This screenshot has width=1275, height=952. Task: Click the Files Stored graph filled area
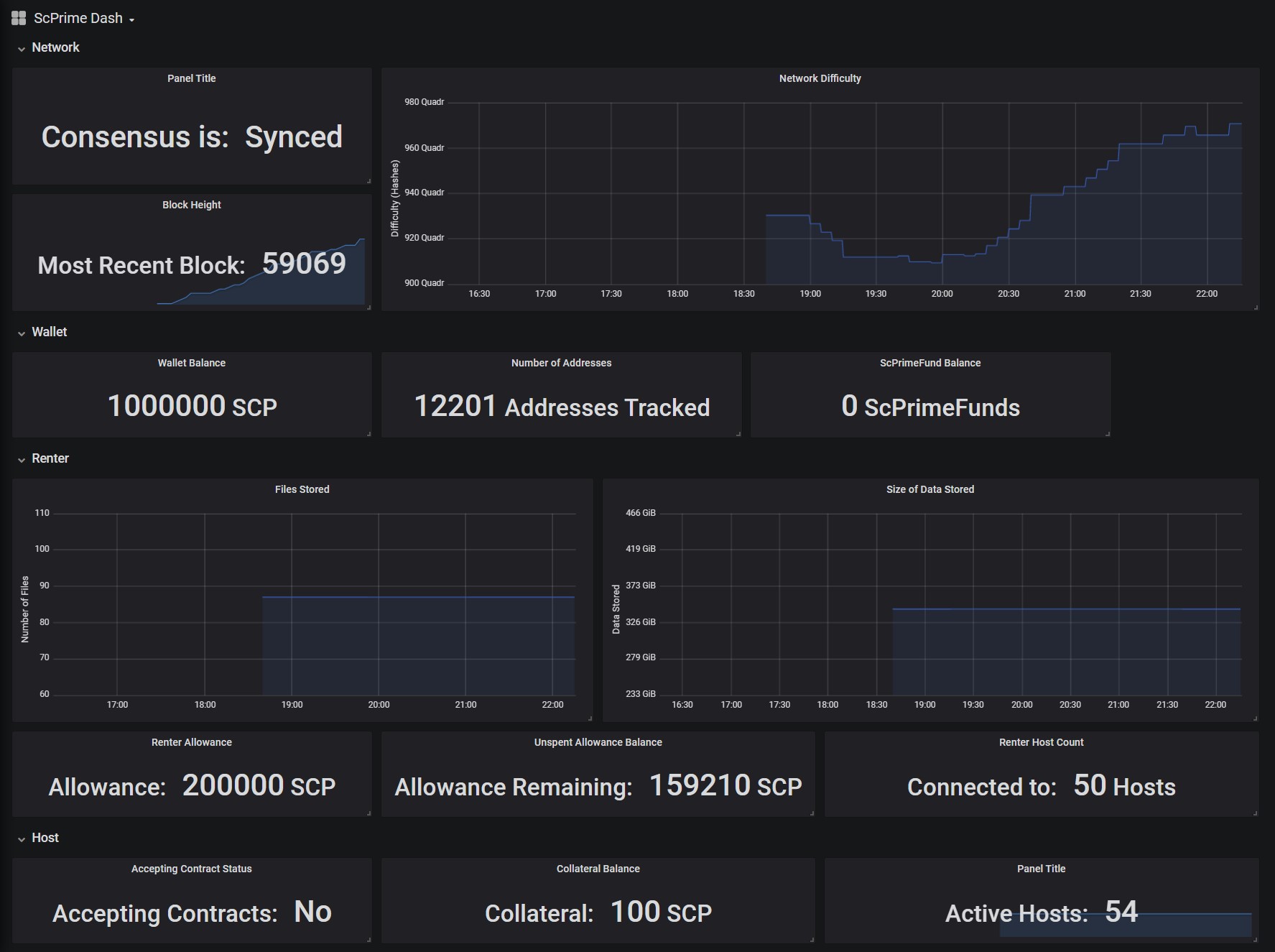(x=418, y=645)
